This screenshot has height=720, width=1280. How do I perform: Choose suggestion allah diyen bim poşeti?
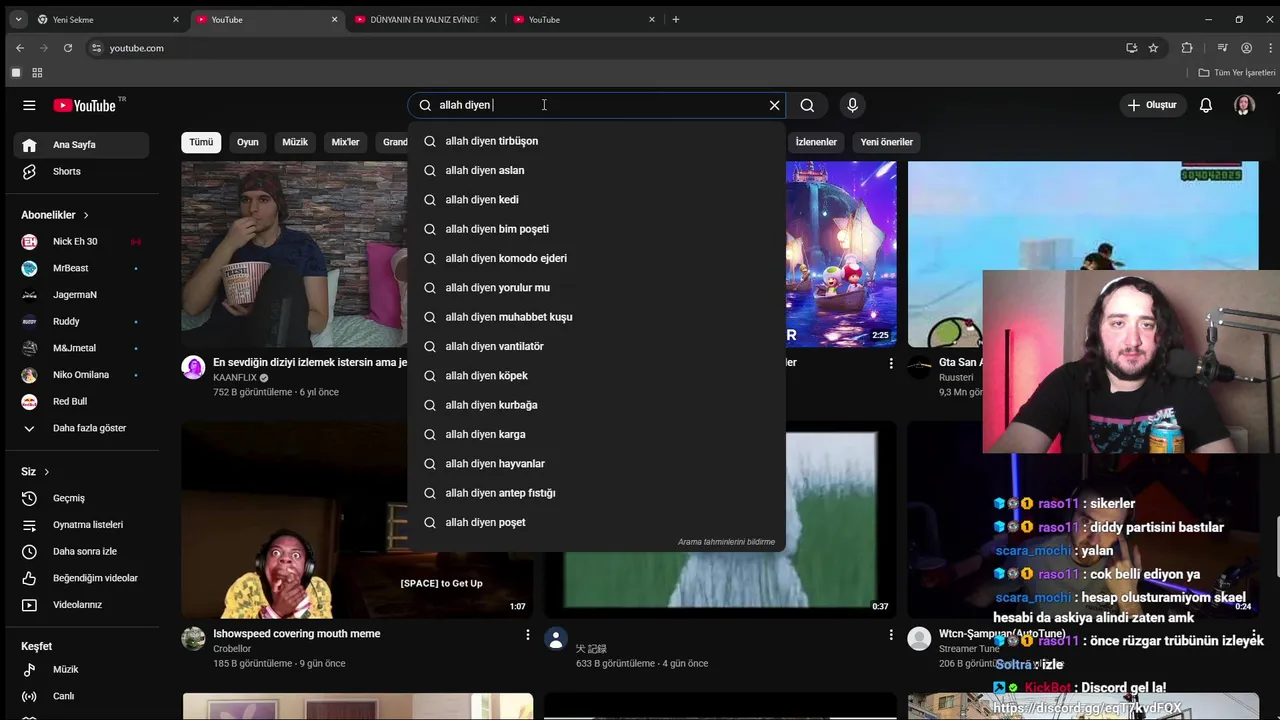tap(596, 229)
